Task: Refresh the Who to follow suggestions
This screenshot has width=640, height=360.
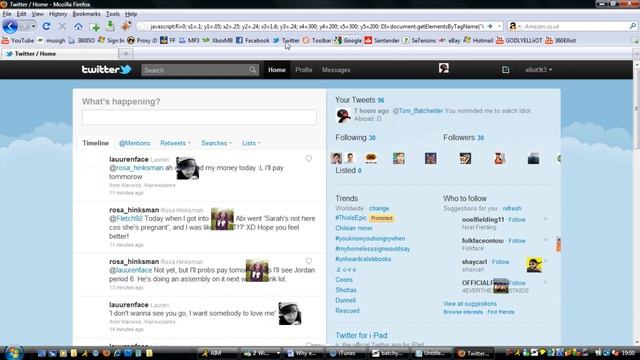Action: tap(512, 208)
